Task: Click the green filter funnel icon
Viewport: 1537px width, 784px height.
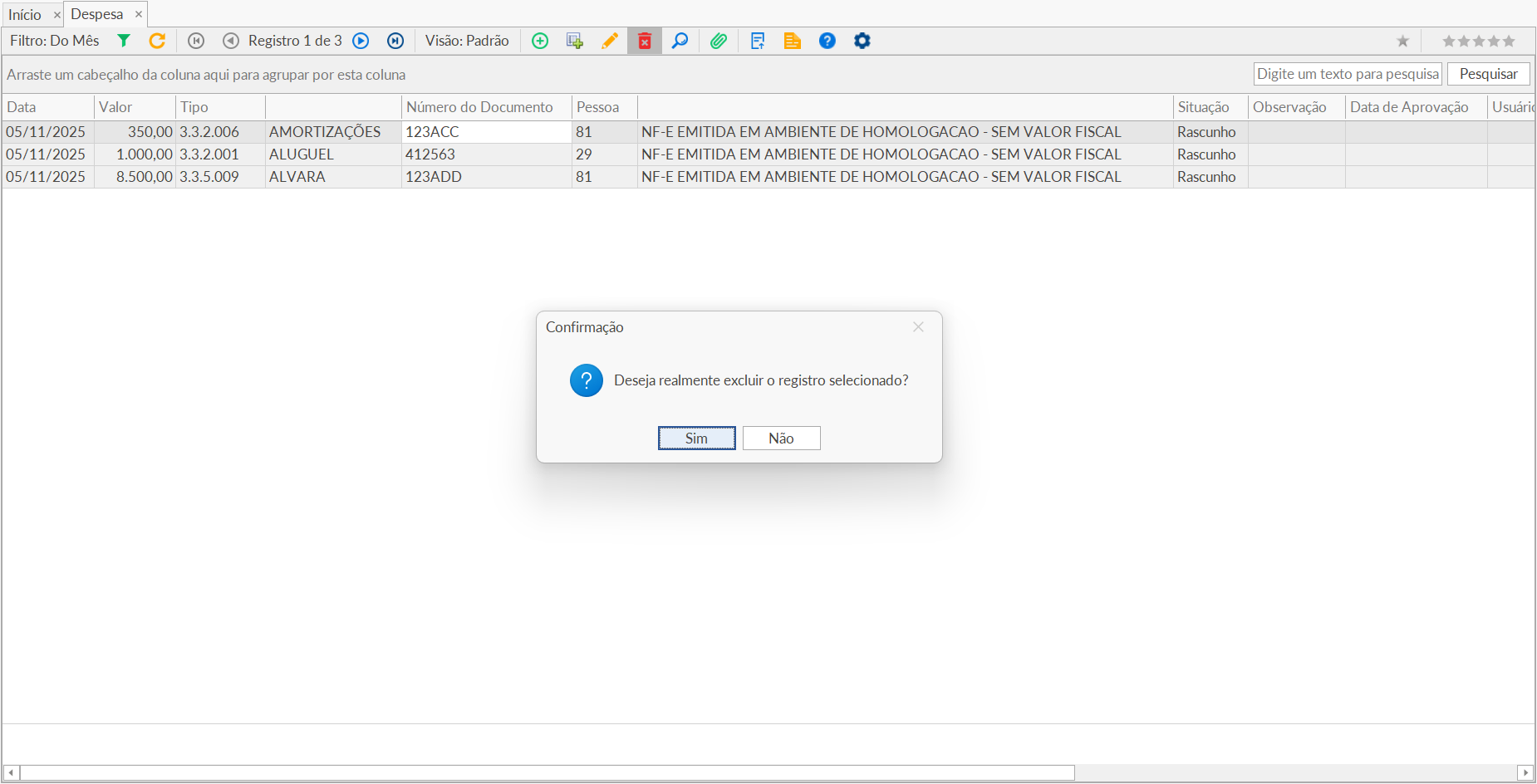Action: 124,41
